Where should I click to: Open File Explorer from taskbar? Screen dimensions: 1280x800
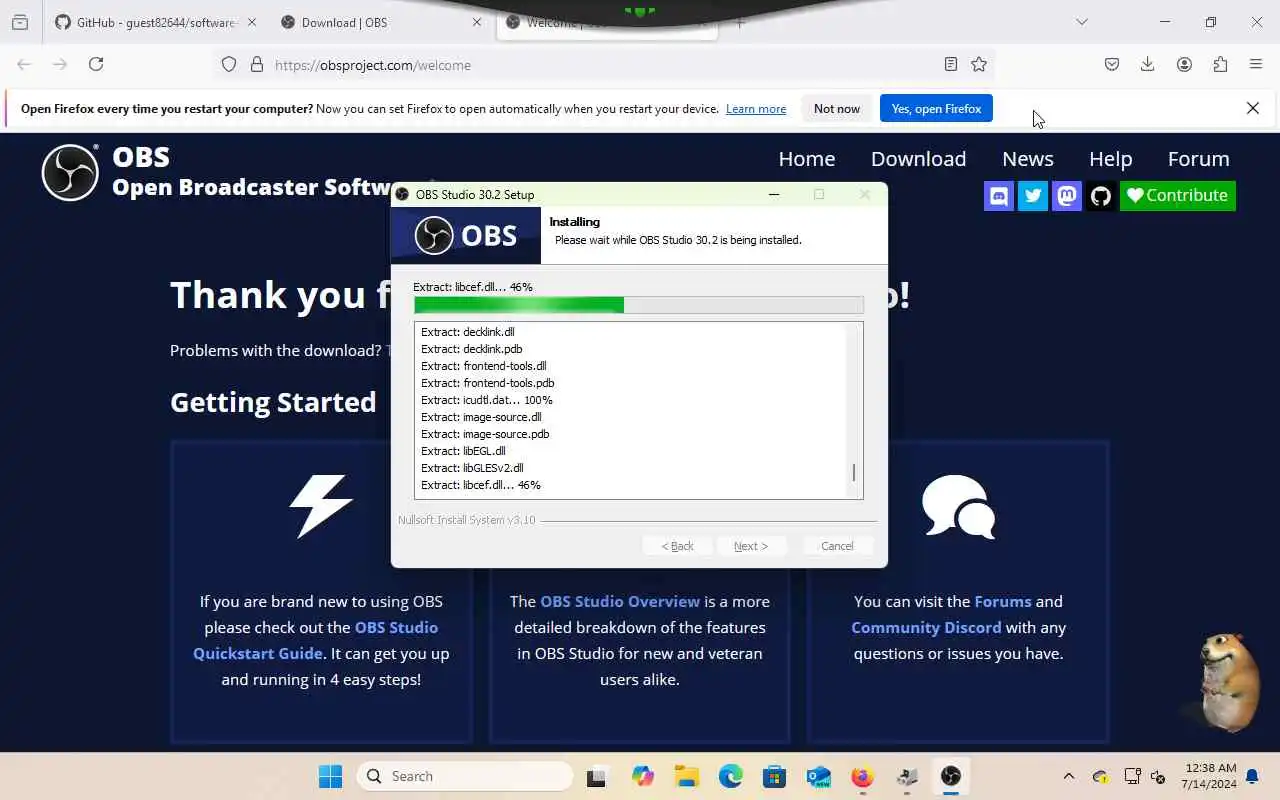686,776
